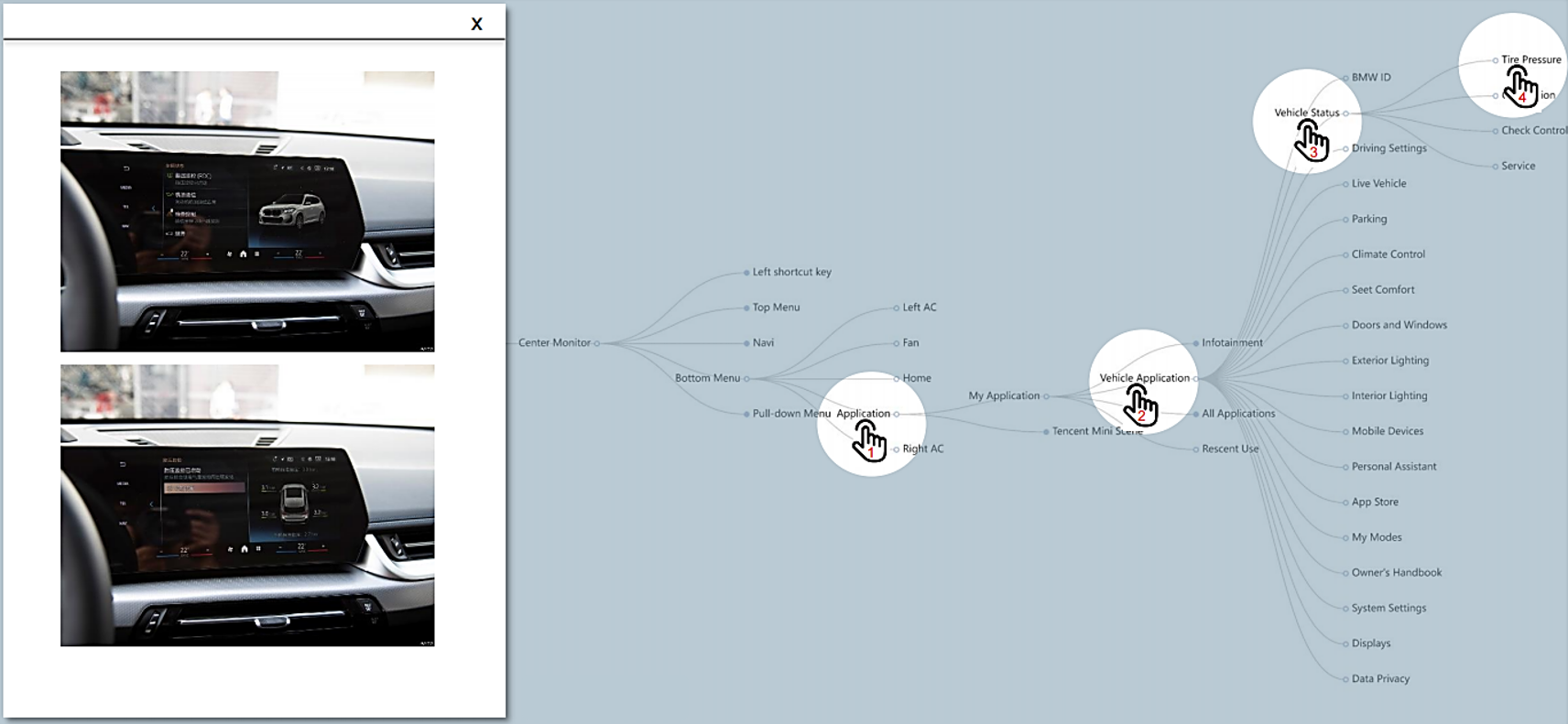Select the Rescent Use node
Image resolution: width=1568 pixels, height=724 pixels.
pos(1230,448)
